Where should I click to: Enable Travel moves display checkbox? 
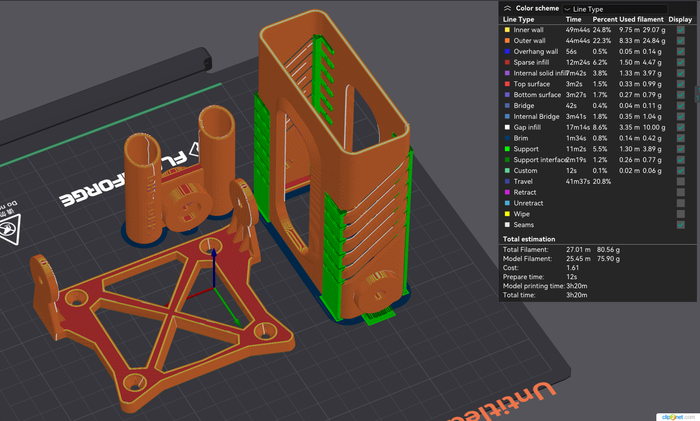(x=680, y=181)
